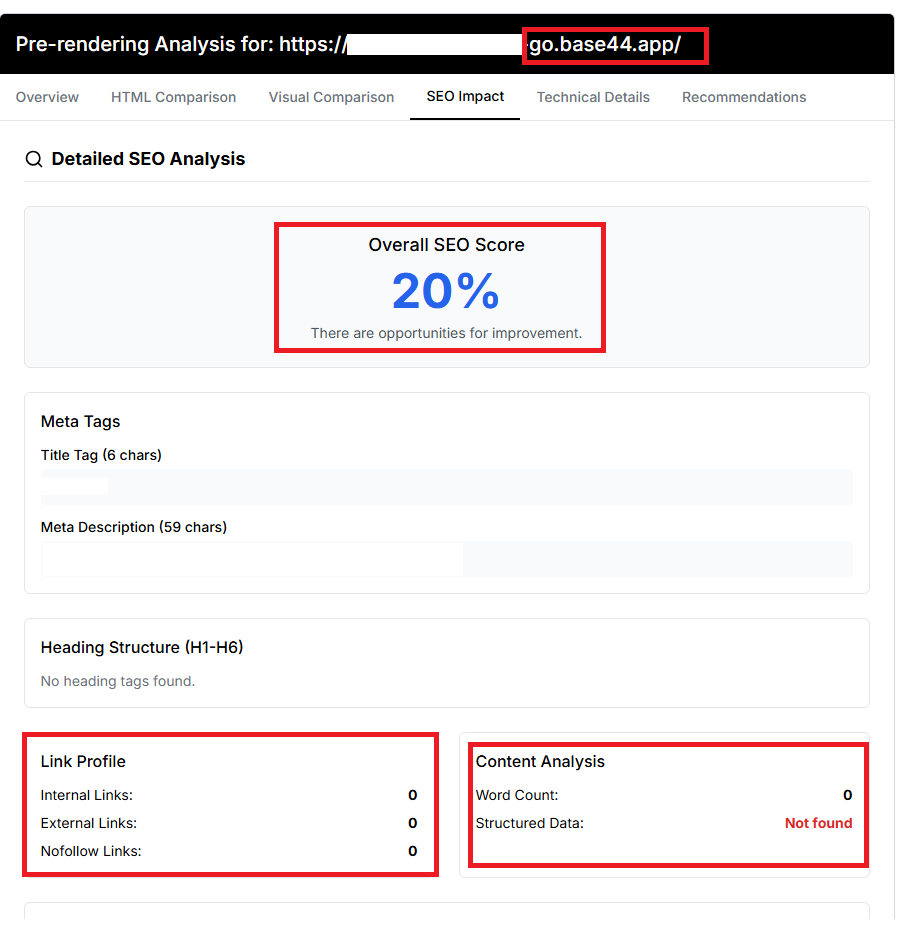This screenshot has width=907, height=944.
Task: Select the active SEO Impact tab
Action: [464, 97]
